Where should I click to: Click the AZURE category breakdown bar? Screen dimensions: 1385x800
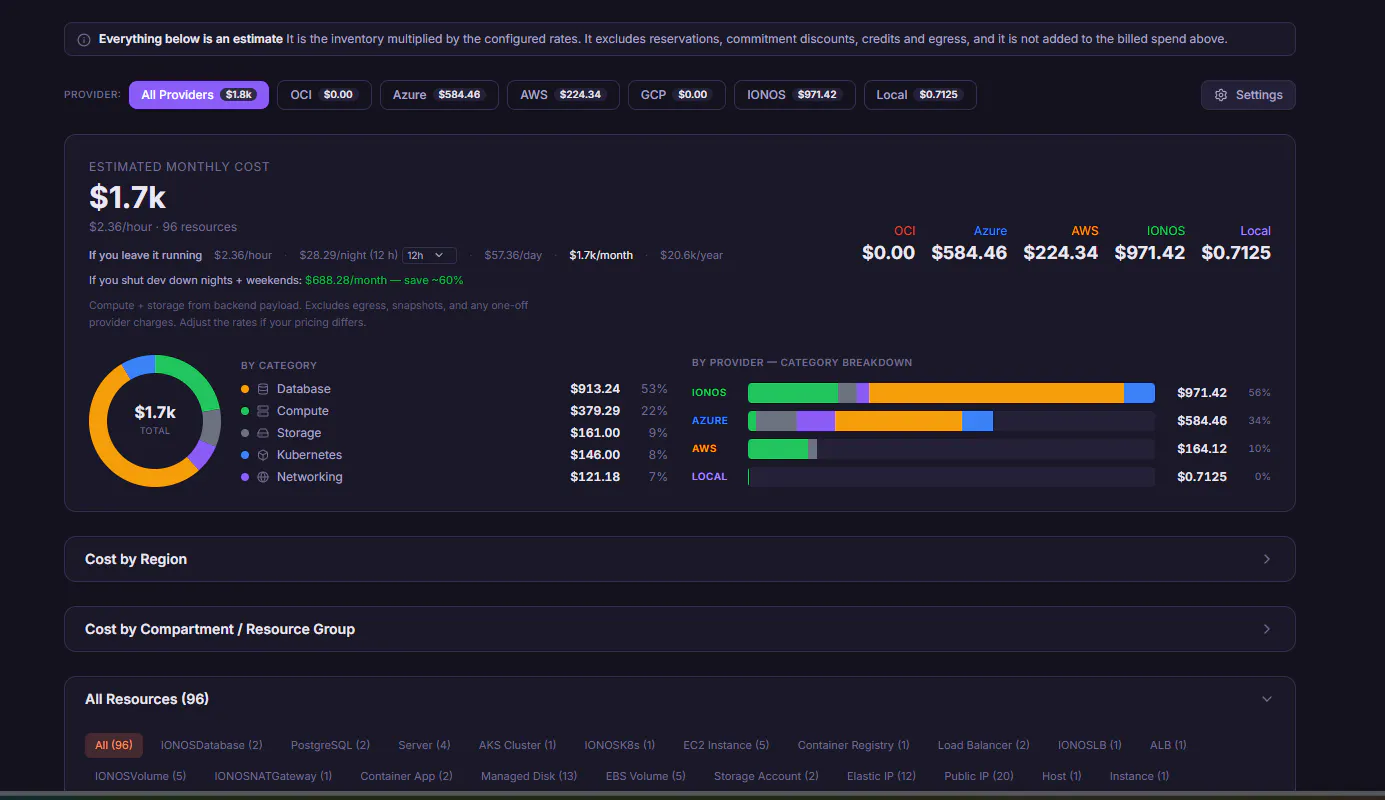pos(951,421)
